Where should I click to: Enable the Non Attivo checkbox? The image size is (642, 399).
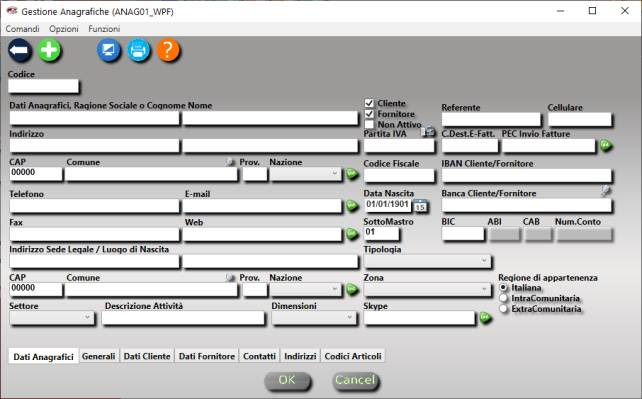coord(369,124)
